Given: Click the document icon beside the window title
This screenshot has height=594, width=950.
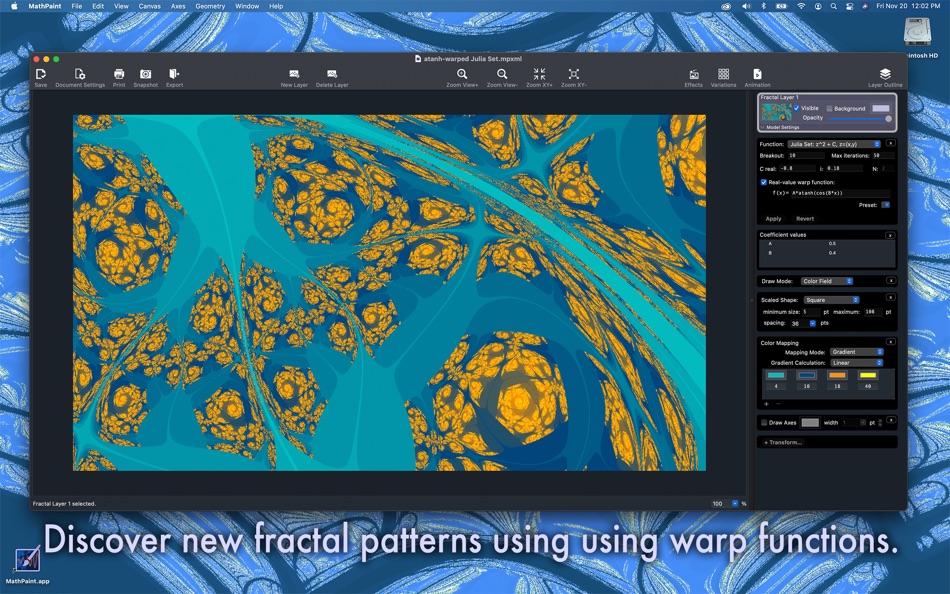Looking at the screenshot, I should coord(417,59).
